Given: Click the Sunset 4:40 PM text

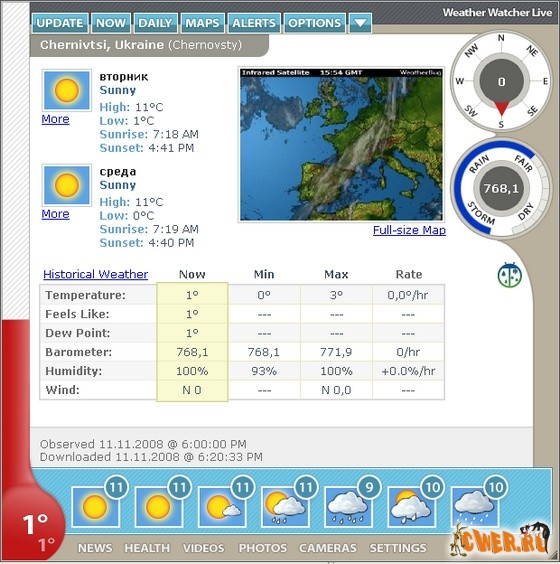Looking at the screenshot, I should [147, 243].
